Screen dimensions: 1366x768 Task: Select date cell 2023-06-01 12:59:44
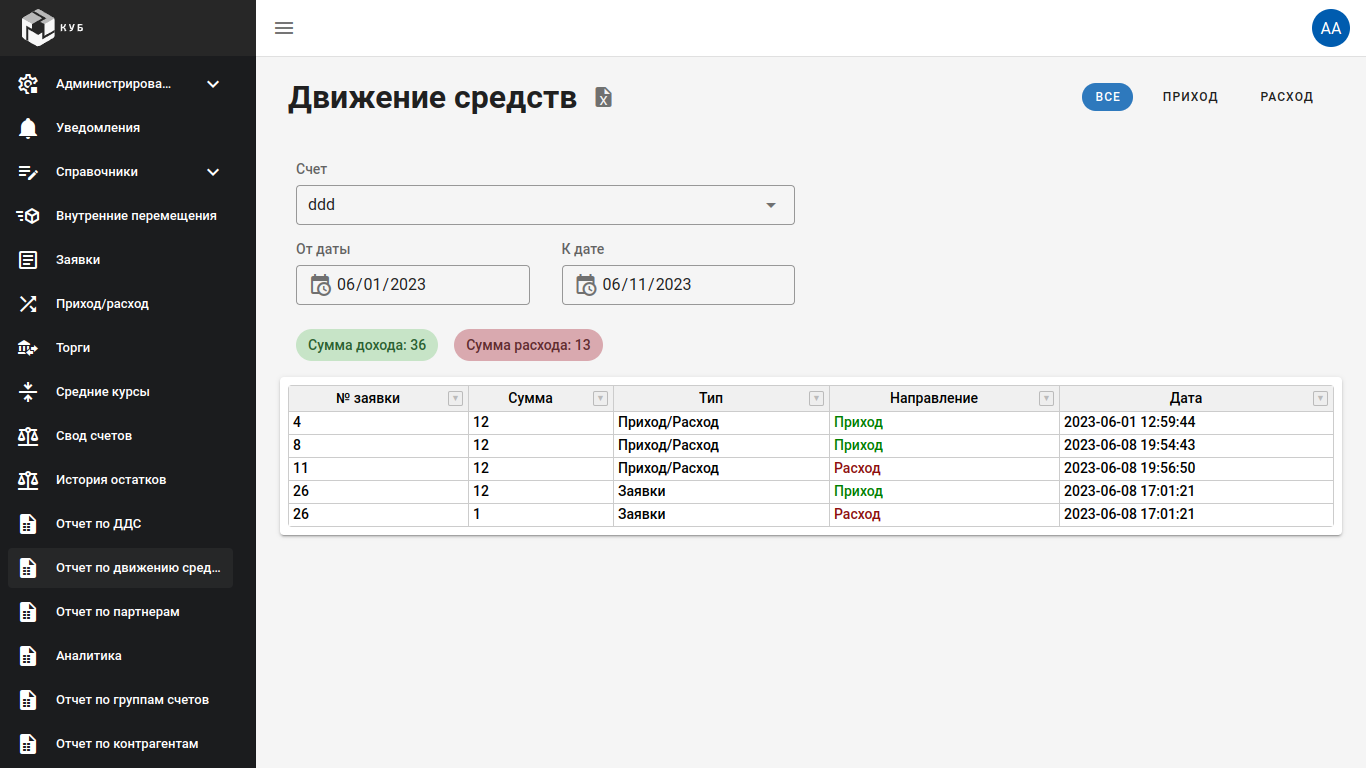tap(1196, 422)
